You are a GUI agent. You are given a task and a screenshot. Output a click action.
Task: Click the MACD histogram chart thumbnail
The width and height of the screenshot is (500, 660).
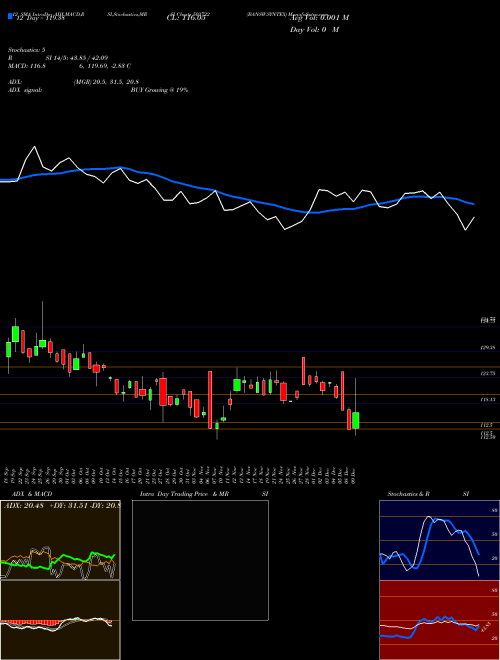click(60, 620)
